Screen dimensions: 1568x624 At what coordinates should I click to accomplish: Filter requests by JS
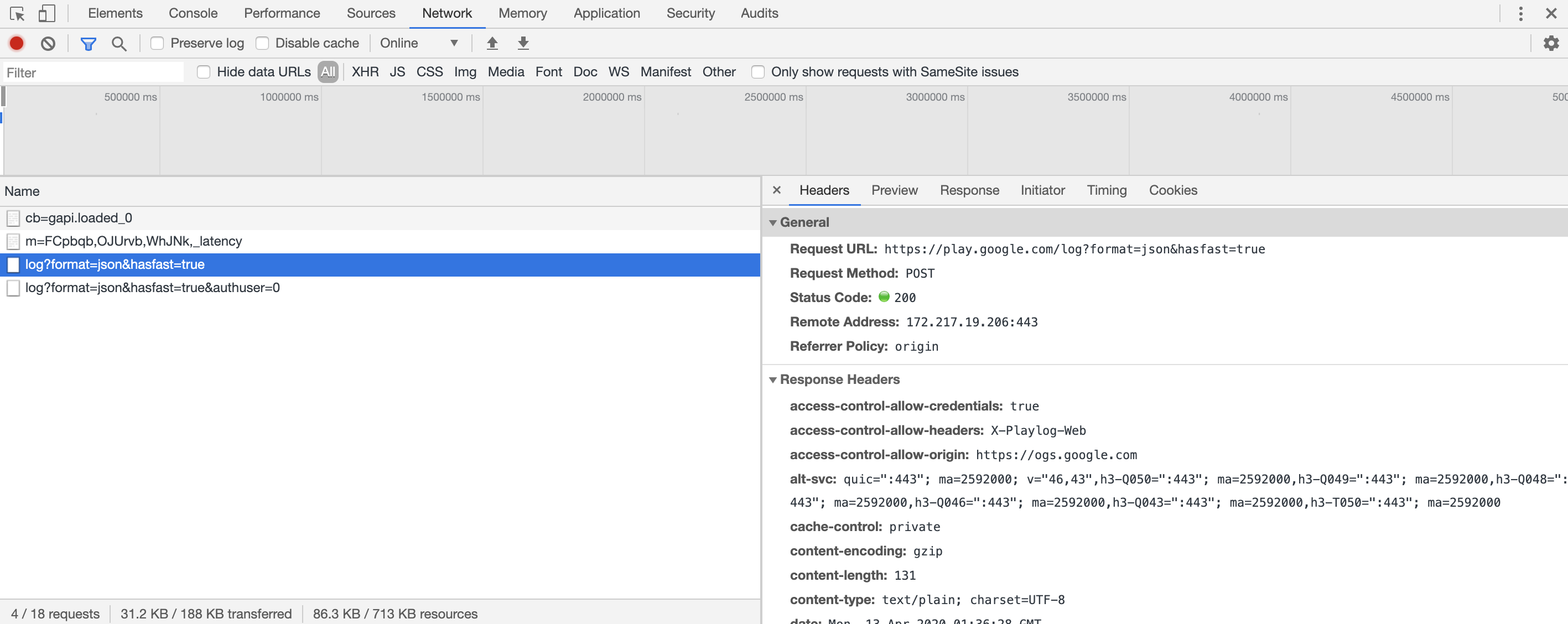click(x=397, y=72)
